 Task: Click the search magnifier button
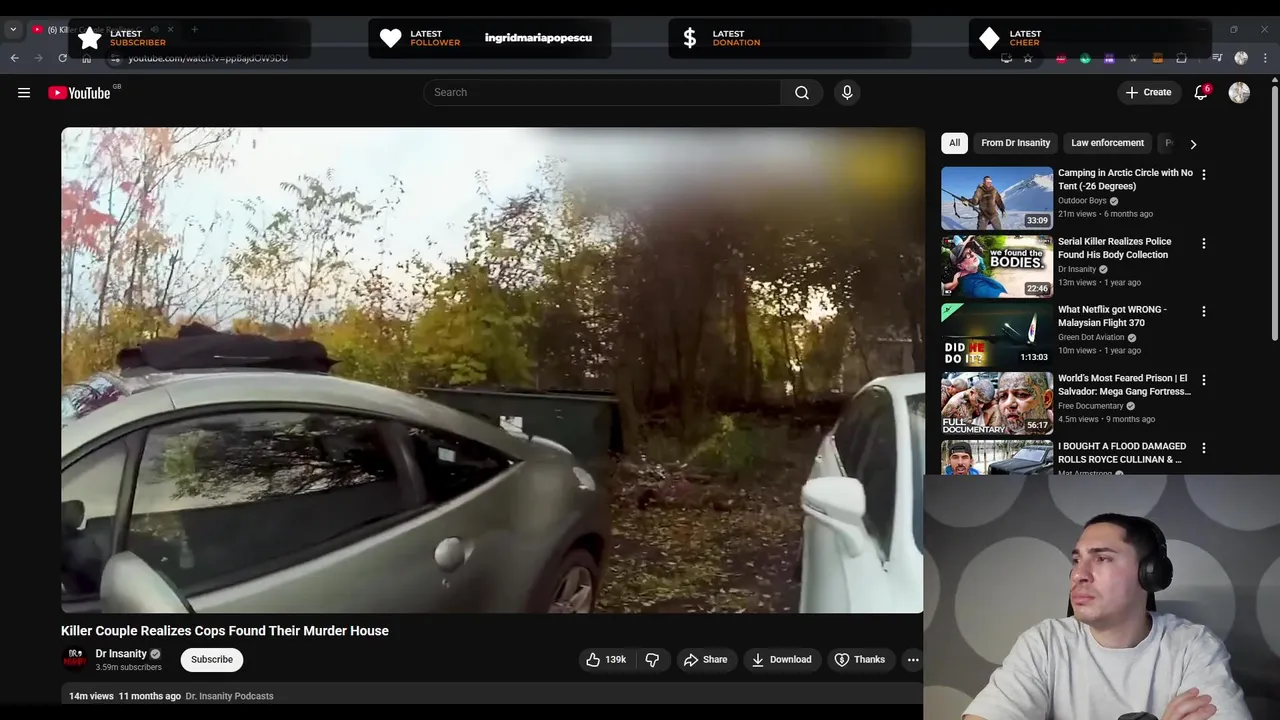pos(802,93)
